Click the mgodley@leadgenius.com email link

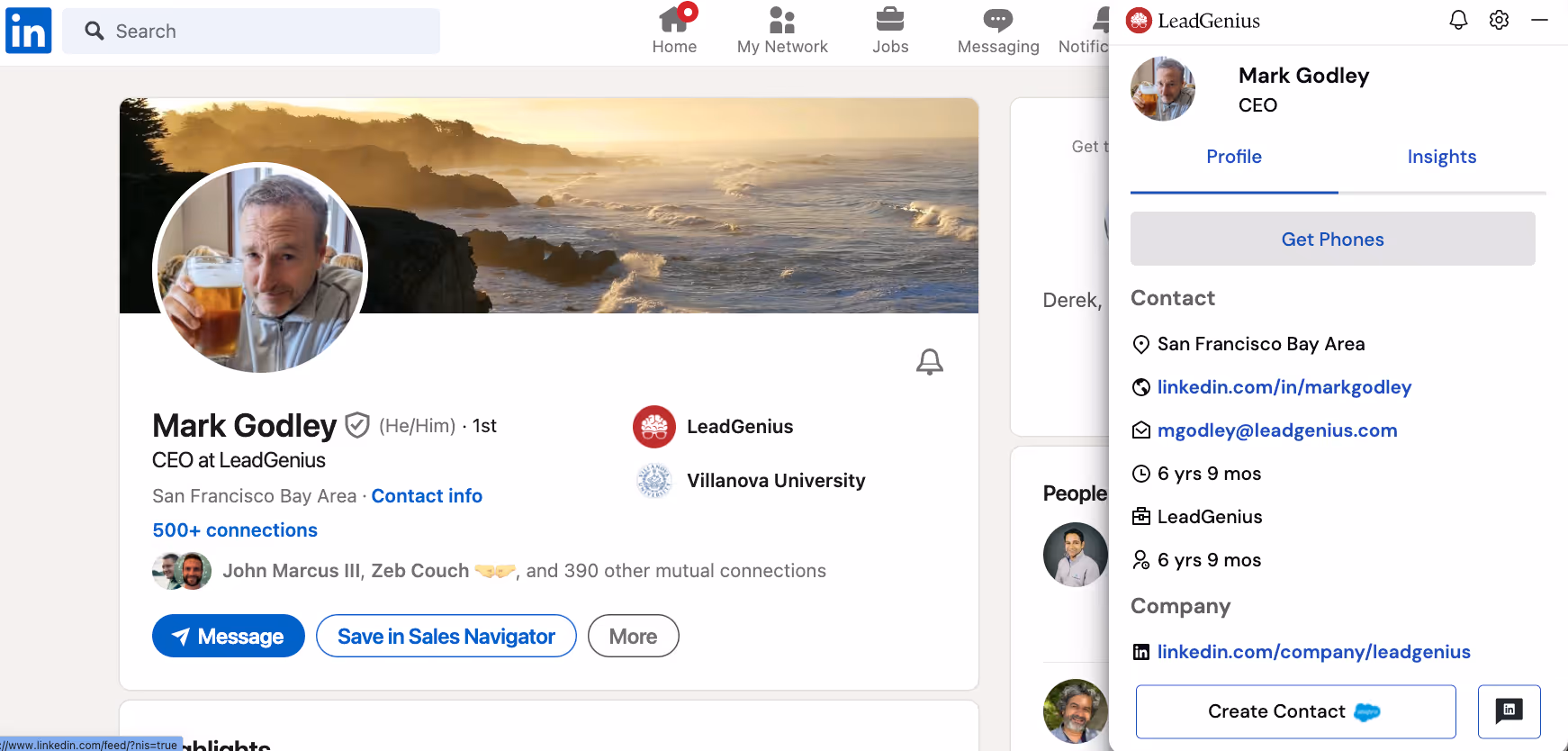[x=1277, y=430]
